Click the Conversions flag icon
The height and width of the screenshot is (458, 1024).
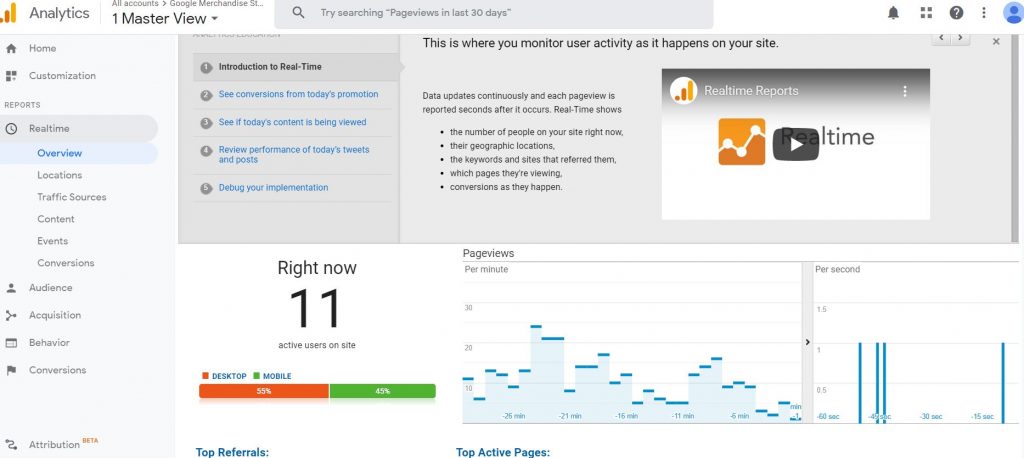coord(11,370)
